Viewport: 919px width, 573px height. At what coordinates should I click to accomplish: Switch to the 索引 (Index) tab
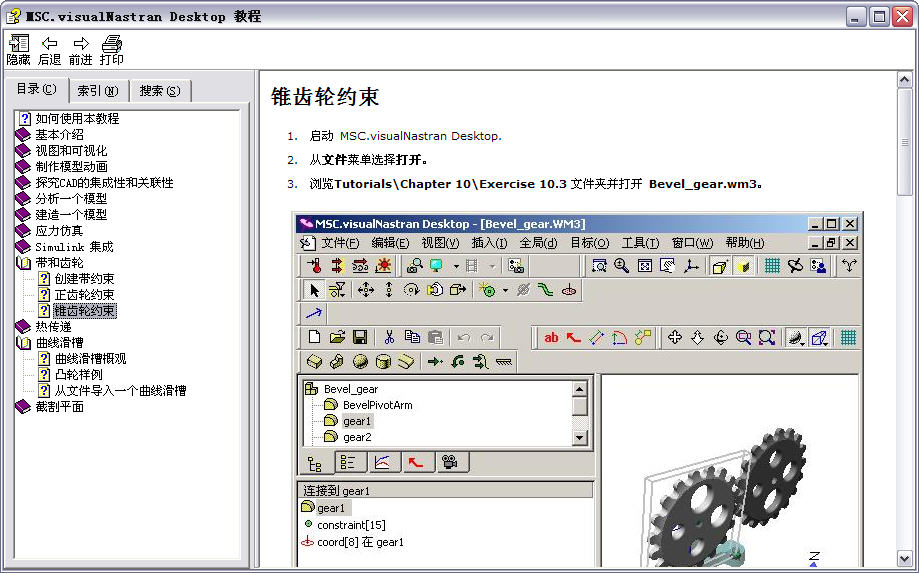pyautogui.click(x=98, y=91)
